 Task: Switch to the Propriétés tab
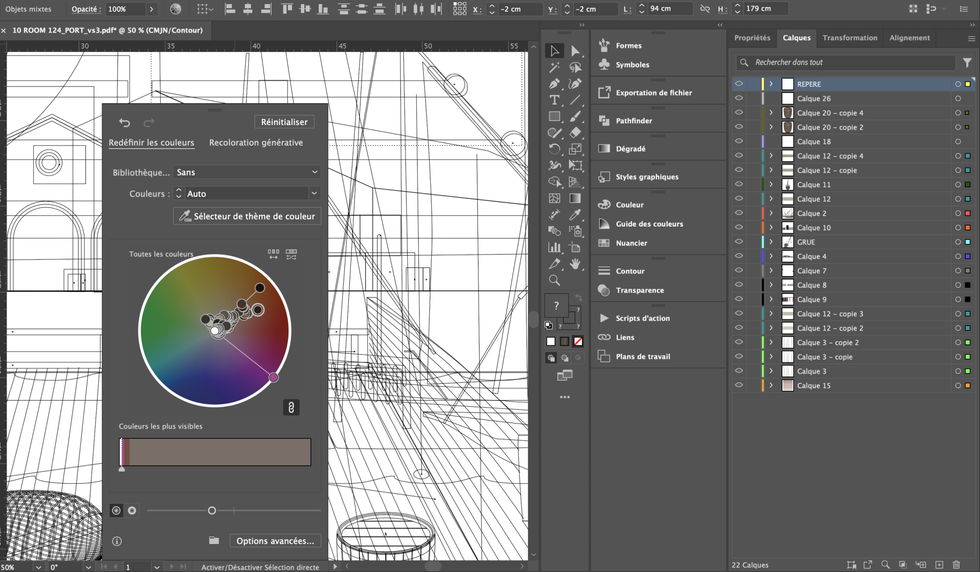pyautogui.click(x=752, y=38)
